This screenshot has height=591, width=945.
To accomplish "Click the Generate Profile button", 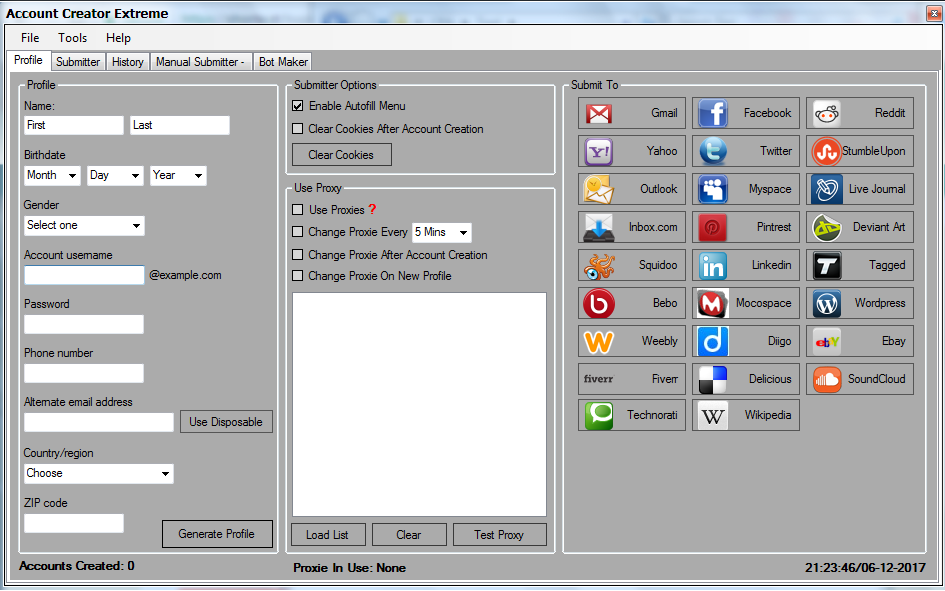I will 217,534.
